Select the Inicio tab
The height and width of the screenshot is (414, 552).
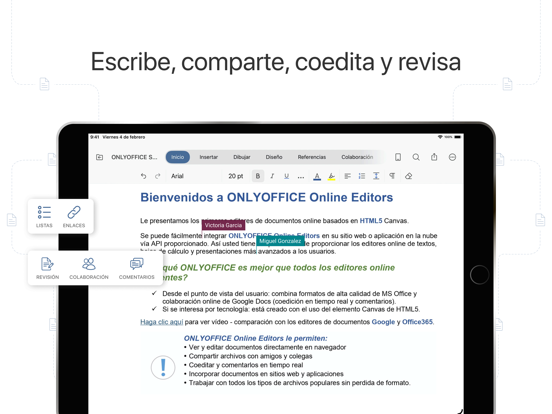(x=178, y=157)
